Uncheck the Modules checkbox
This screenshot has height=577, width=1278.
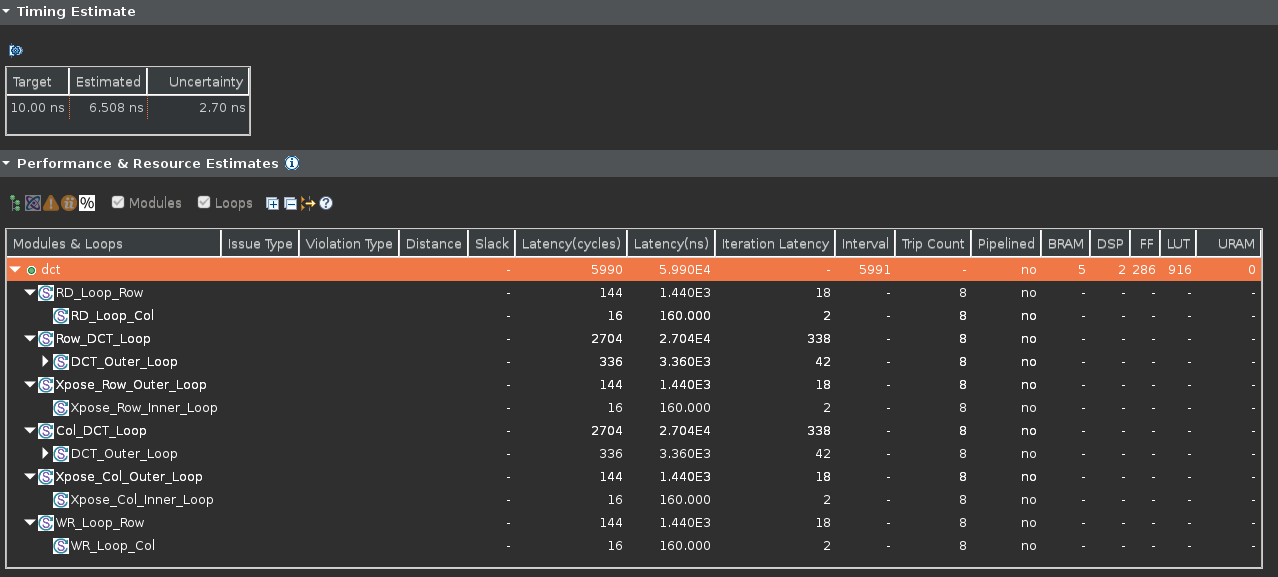[118, 203]
